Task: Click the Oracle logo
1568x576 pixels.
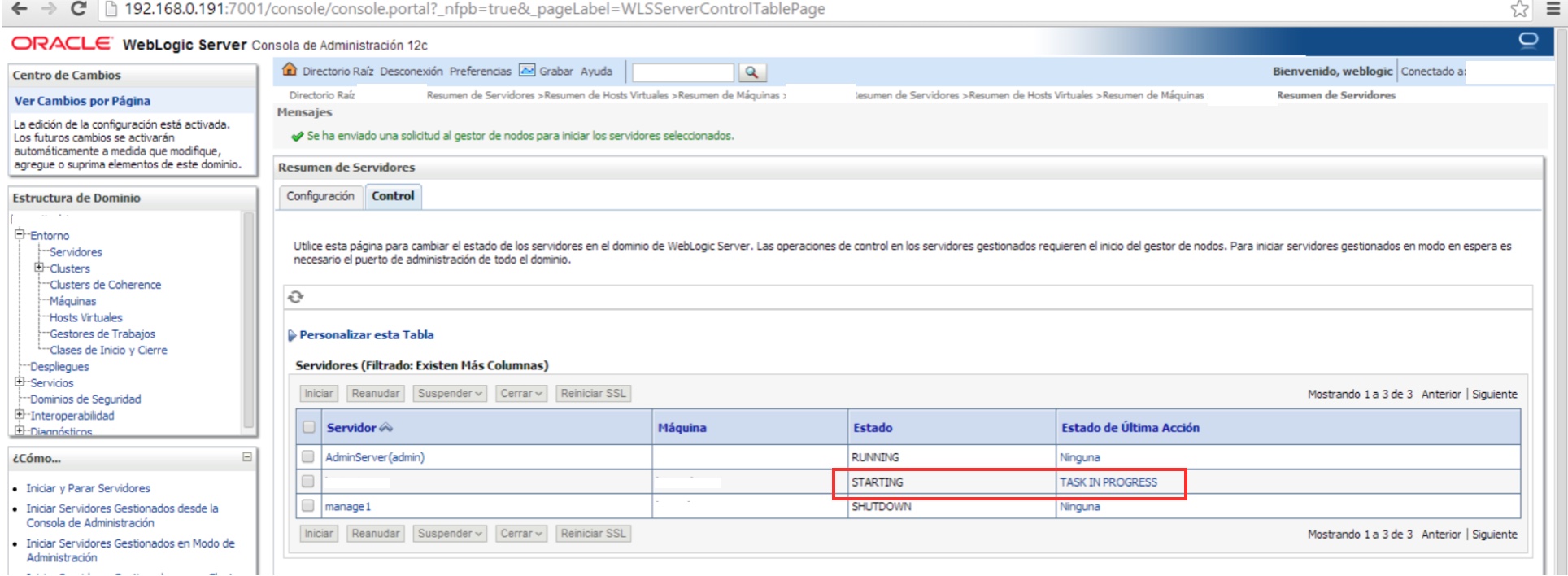Action: pyautogui.click(x=61, y=43)
